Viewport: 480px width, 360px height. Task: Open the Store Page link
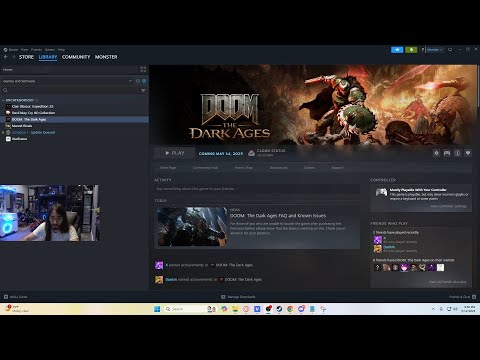(x=168, y=168)
